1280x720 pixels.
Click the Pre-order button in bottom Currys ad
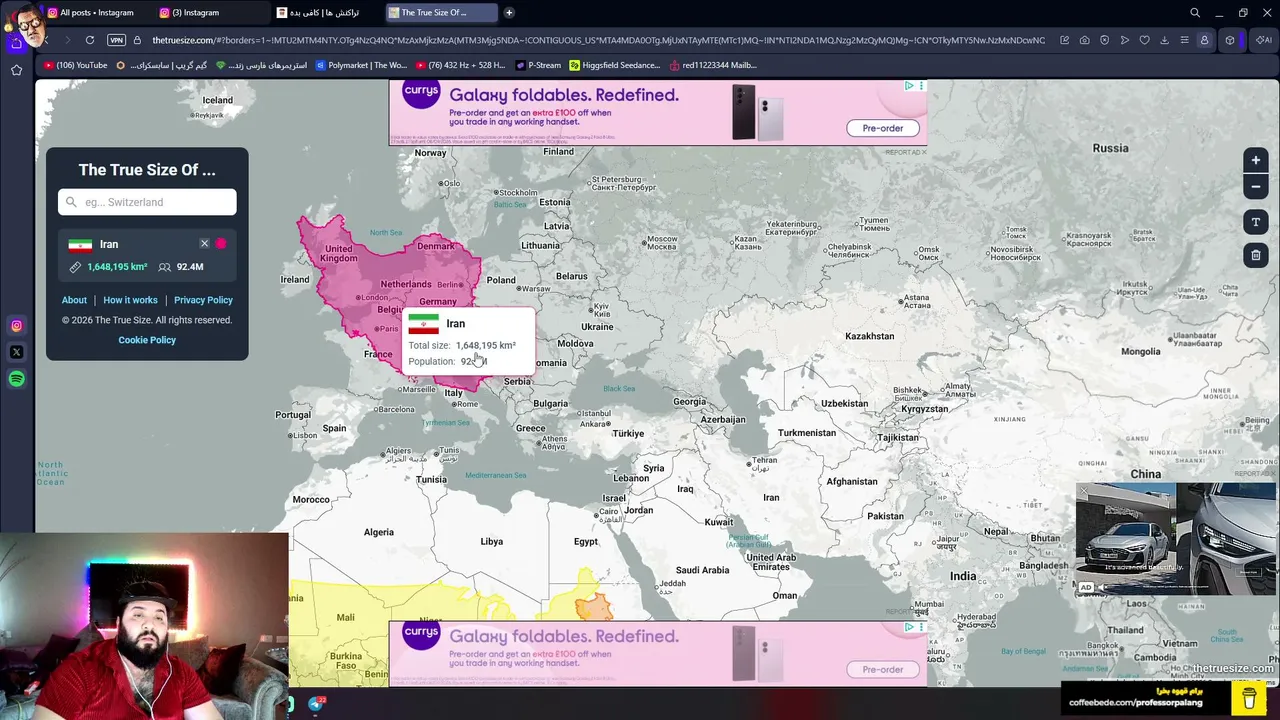tap(882, 669)
